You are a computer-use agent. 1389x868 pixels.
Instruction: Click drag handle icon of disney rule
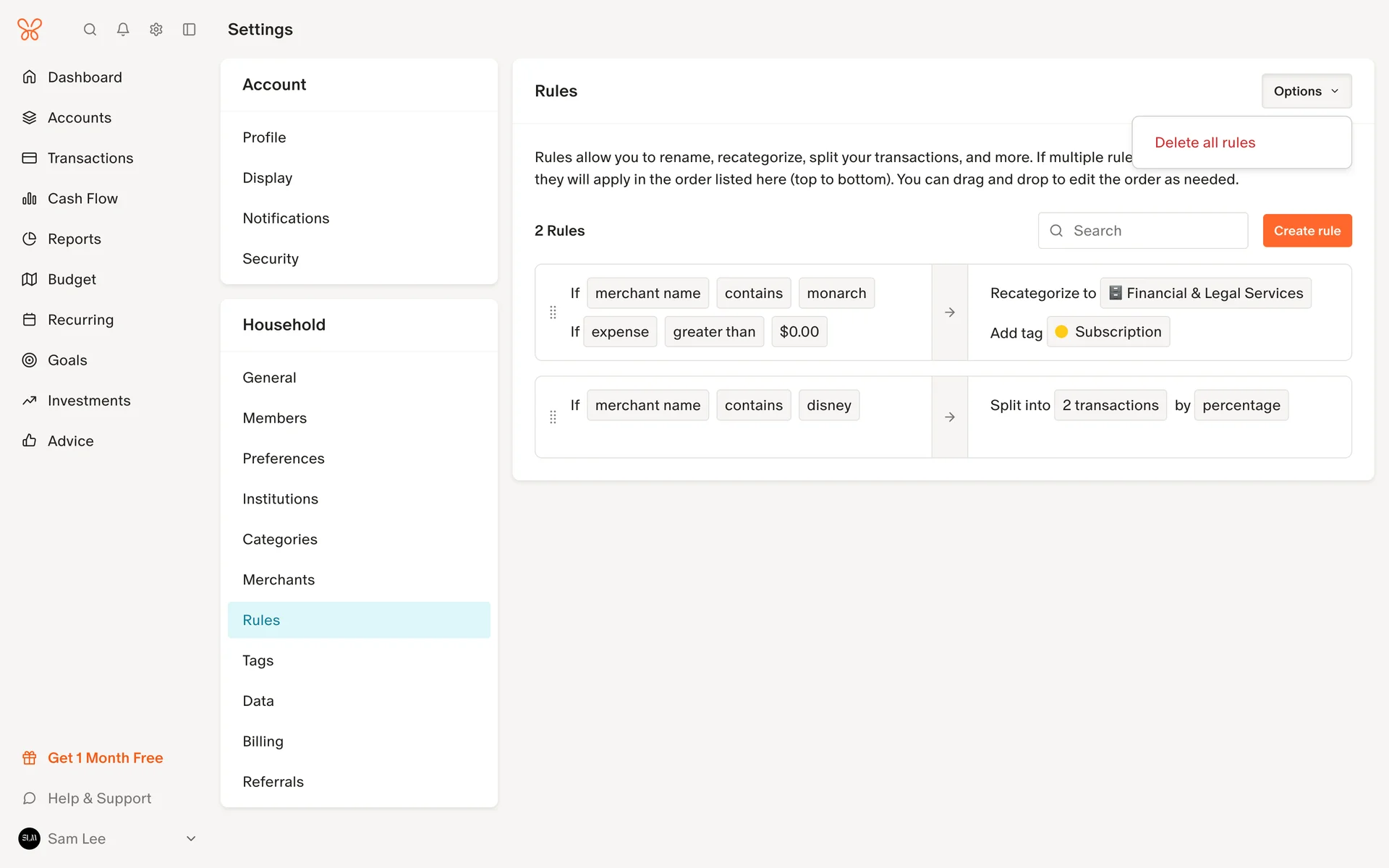(x=553, y=417)
